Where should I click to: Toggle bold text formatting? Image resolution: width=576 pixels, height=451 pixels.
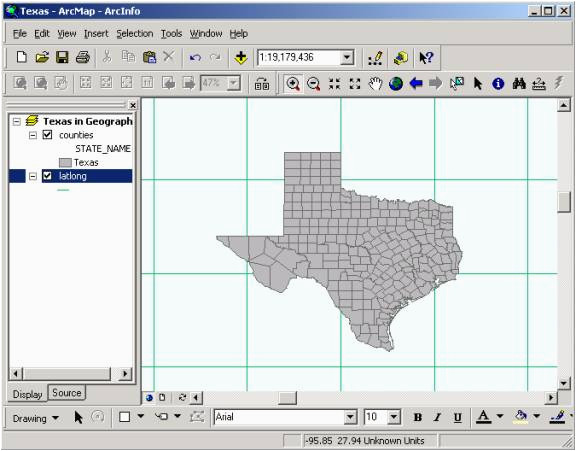pyautogui.click(x=418, y=417)
